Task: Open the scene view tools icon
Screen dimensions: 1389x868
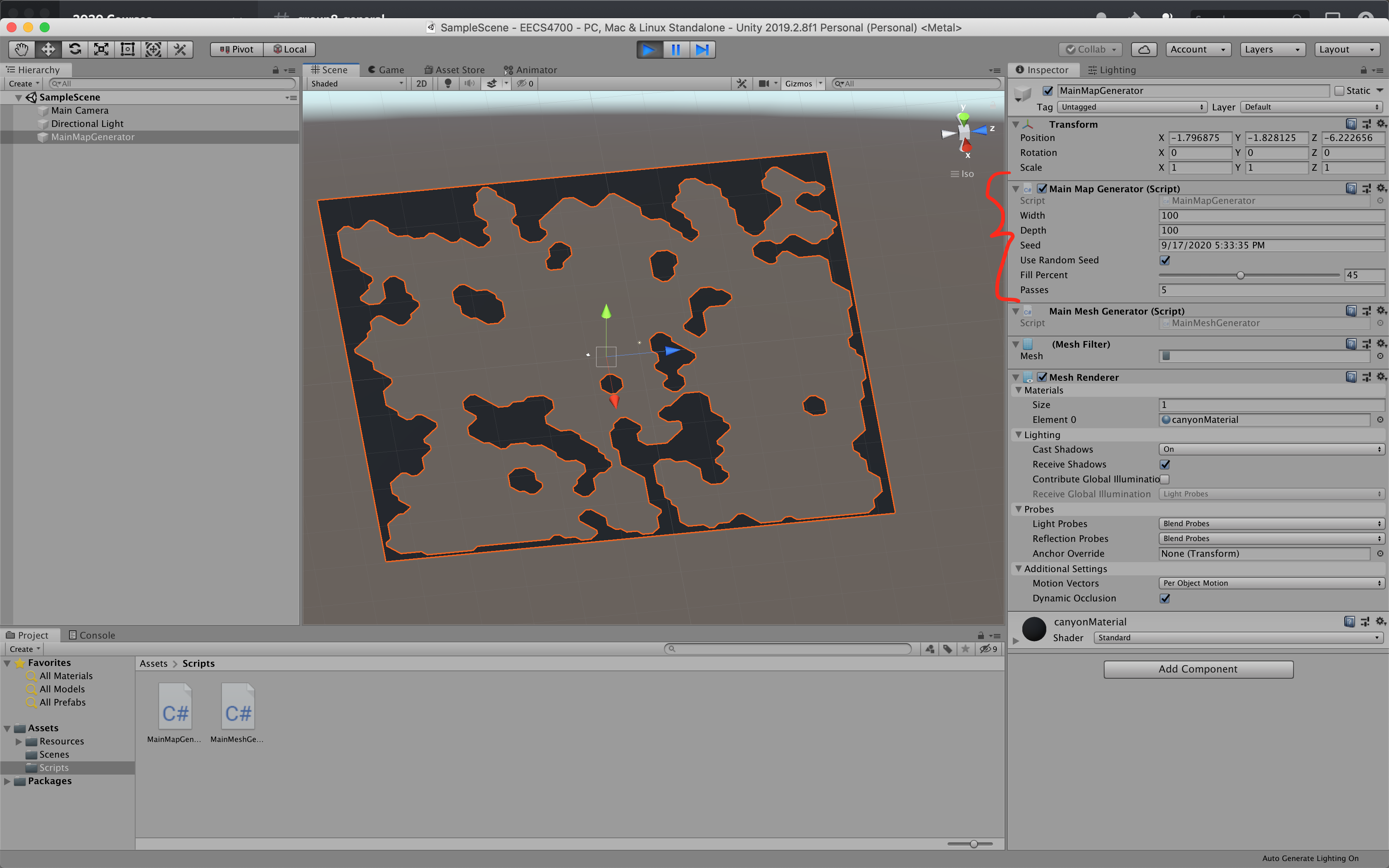Action: coord(742,83)
